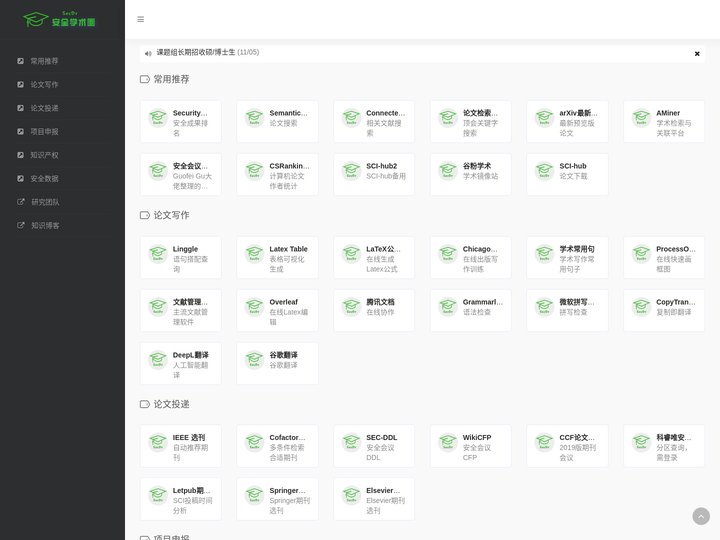Close the announcement notice bar
720x540 pixels.
tap(697, 54)
